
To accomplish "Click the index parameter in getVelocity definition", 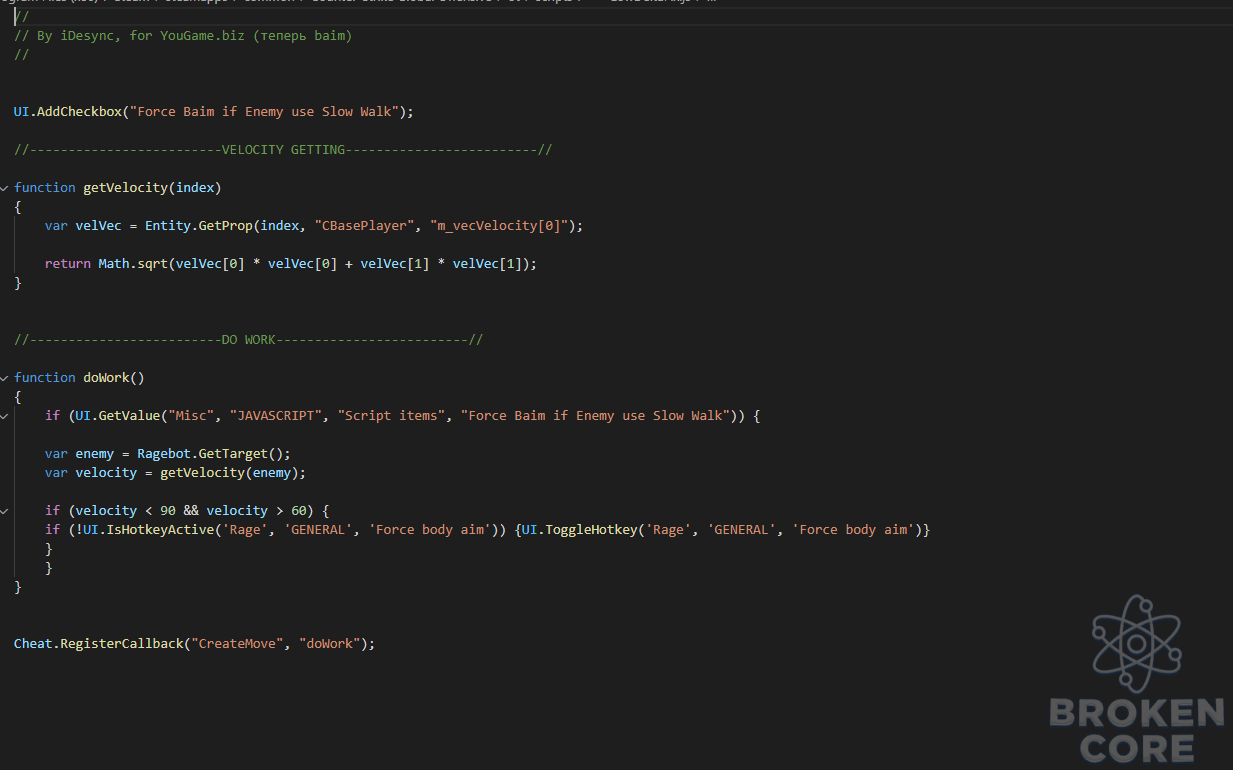I will (195, 188).
